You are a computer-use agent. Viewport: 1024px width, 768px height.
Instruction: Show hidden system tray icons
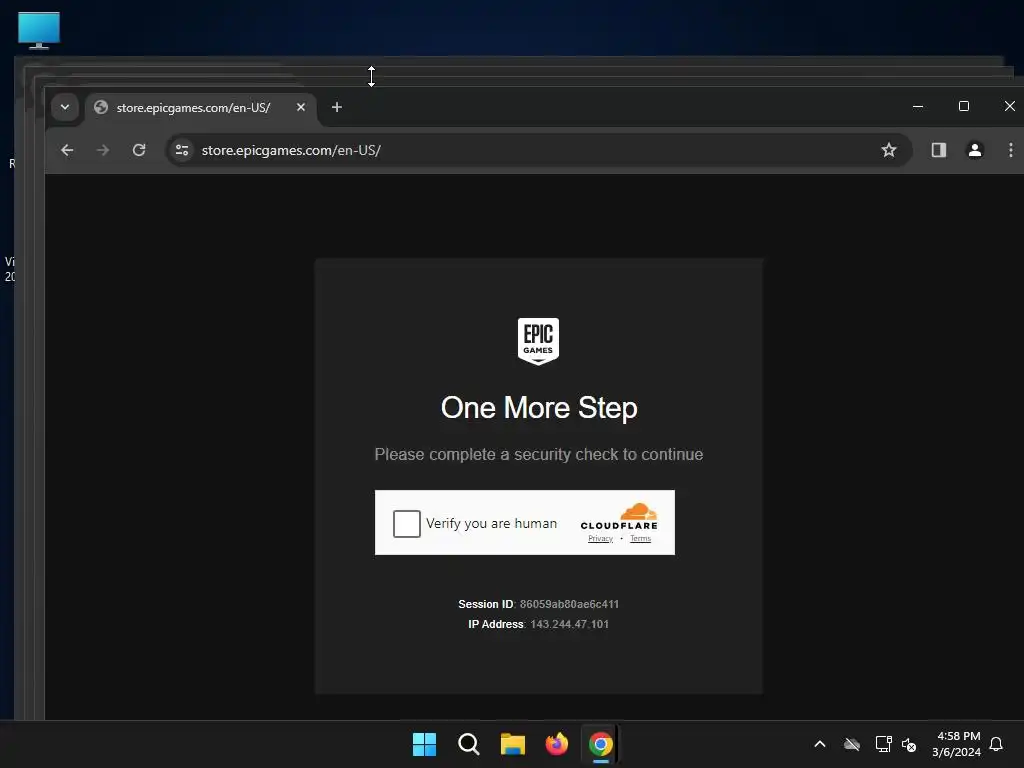820,744
